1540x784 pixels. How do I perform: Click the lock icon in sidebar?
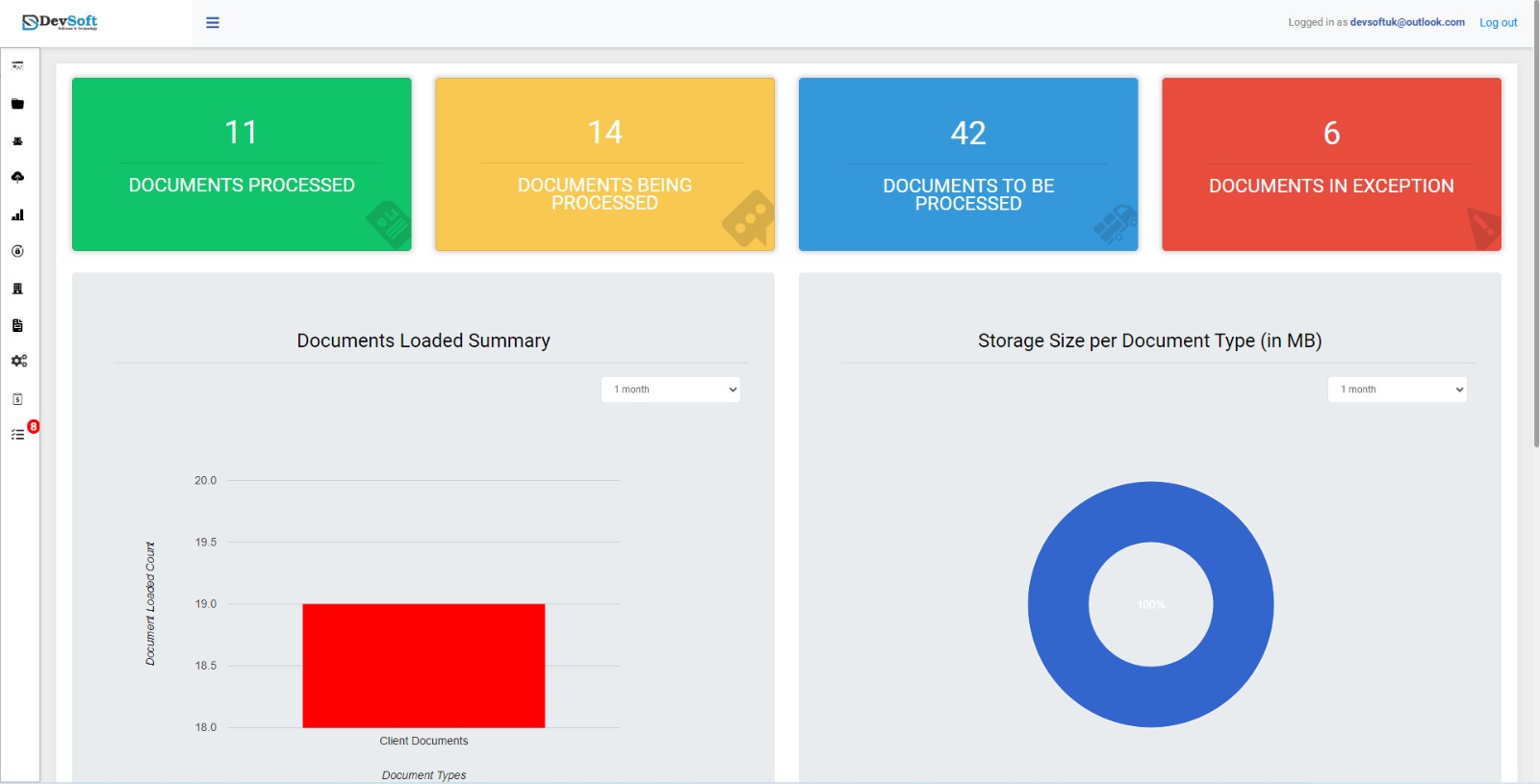[x=17, y=251]
